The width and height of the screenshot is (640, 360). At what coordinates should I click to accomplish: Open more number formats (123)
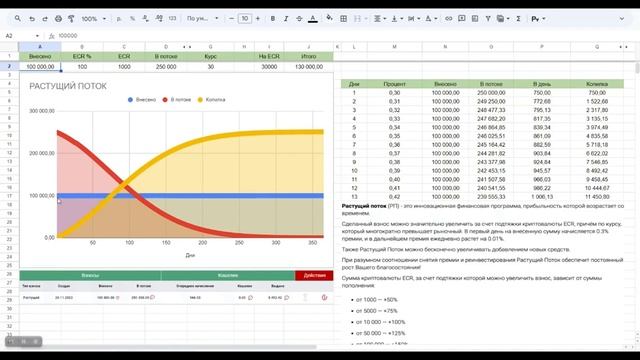172,19
